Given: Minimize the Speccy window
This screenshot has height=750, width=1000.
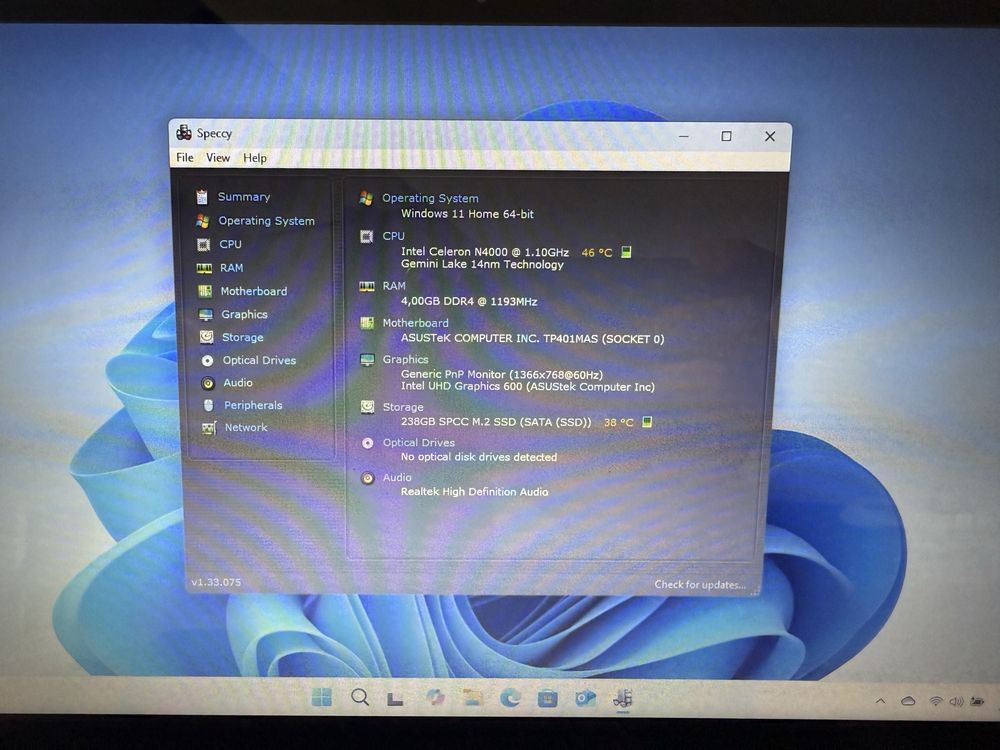Looking at the screenshot, I should (684, 136).
